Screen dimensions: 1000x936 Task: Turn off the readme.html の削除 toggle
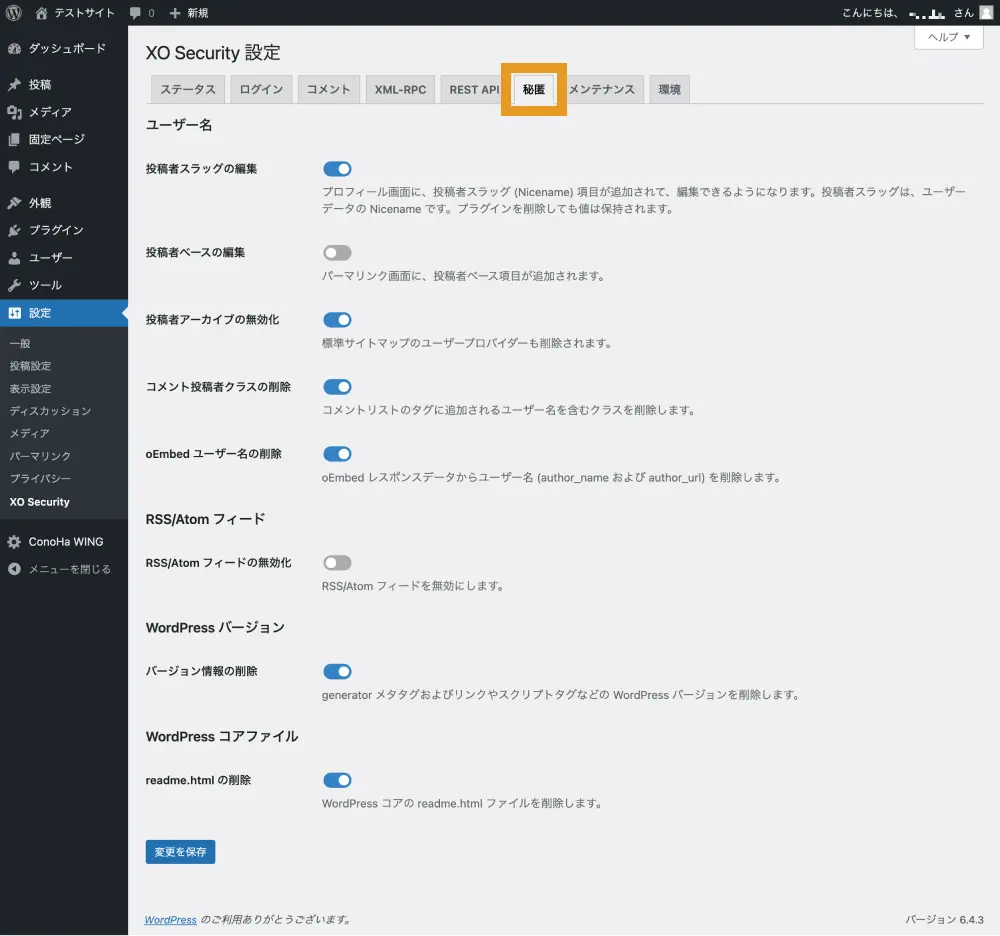[337, 780]
